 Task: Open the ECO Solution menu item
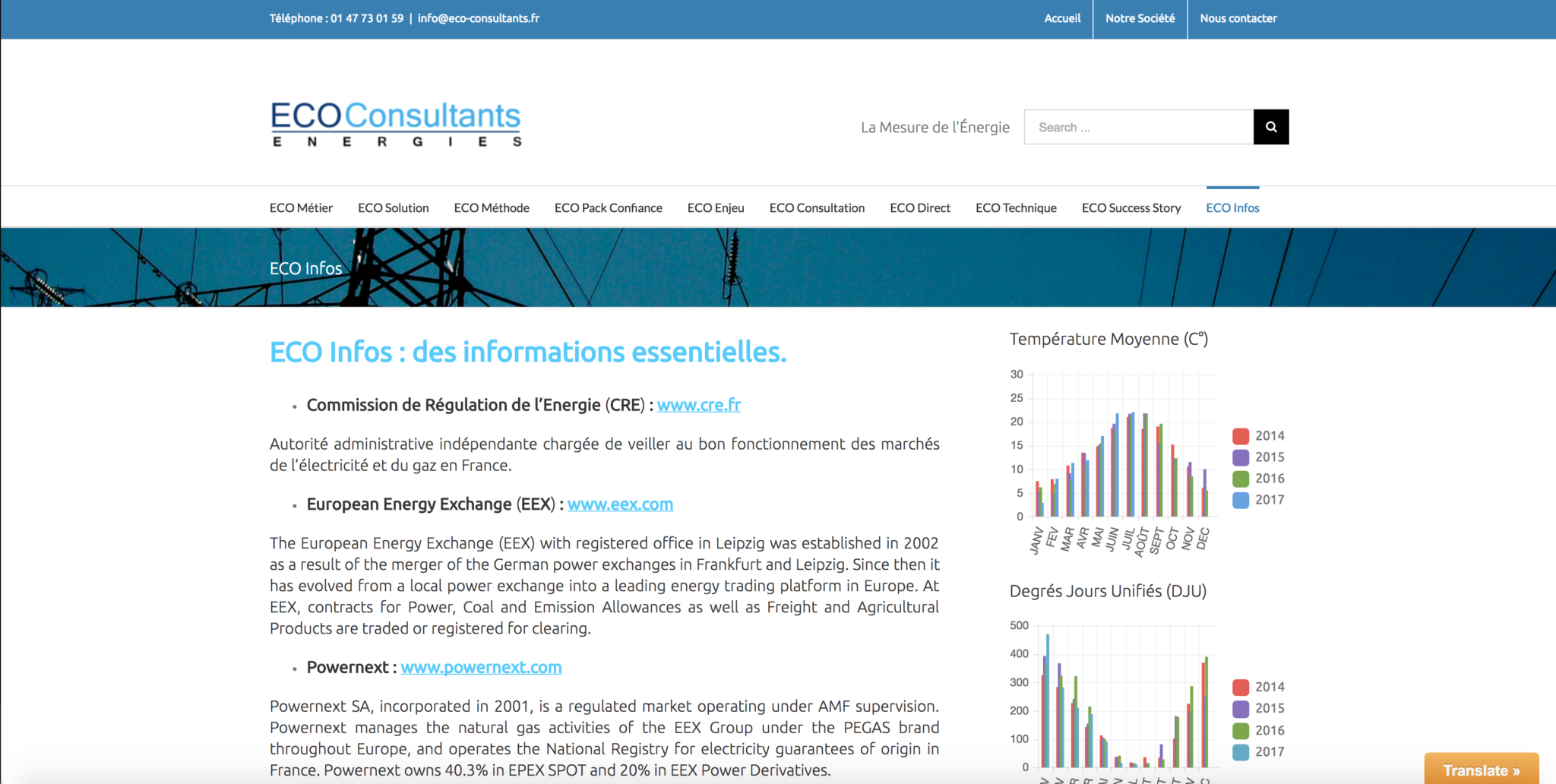coord(394,207)
